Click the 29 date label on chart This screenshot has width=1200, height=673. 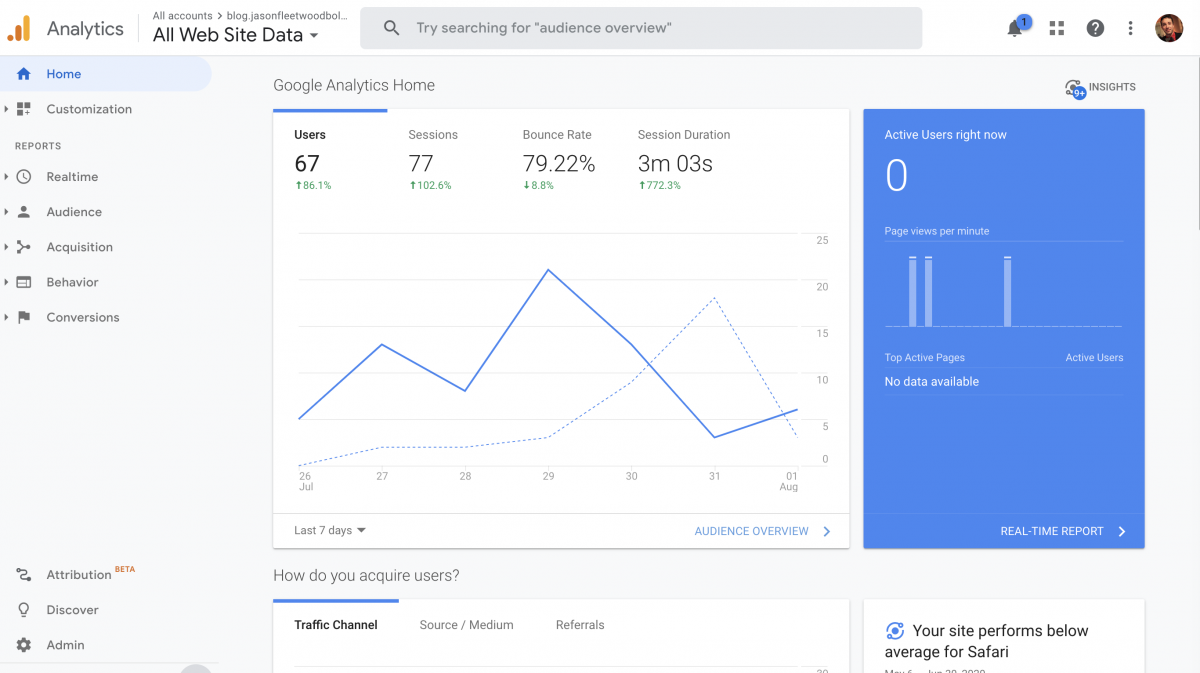(548, 476)
